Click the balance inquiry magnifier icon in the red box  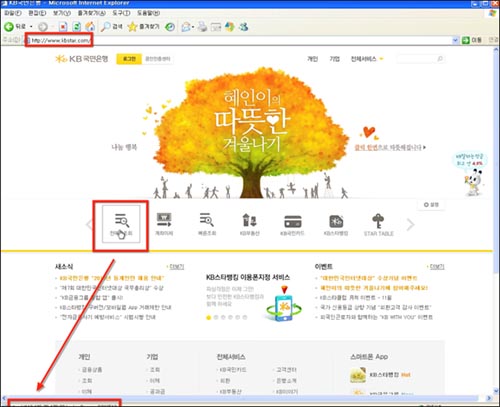tap(121, 221)
